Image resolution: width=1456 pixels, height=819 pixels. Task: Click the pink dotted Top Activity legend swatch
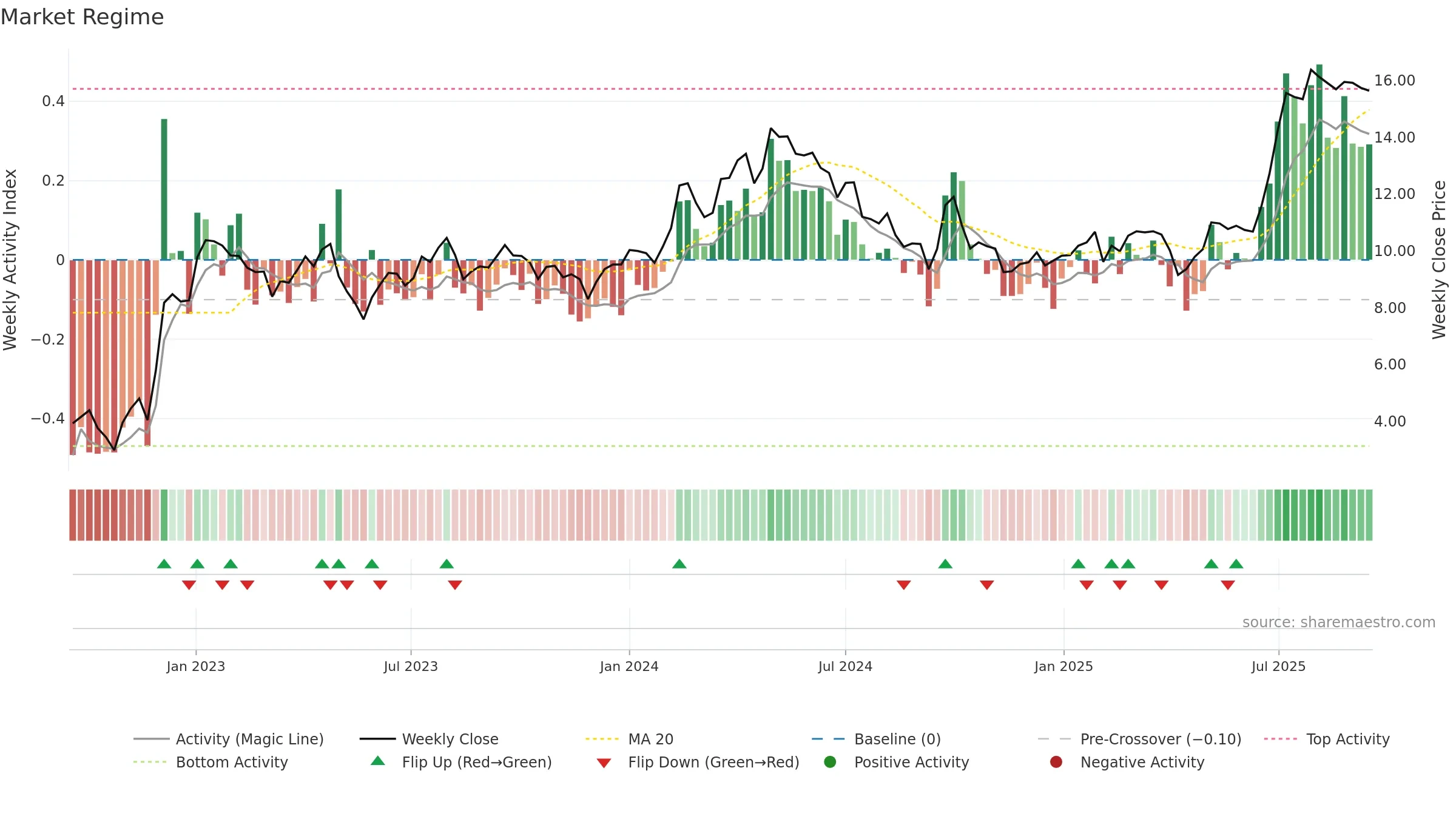[x=1280, y=739]
